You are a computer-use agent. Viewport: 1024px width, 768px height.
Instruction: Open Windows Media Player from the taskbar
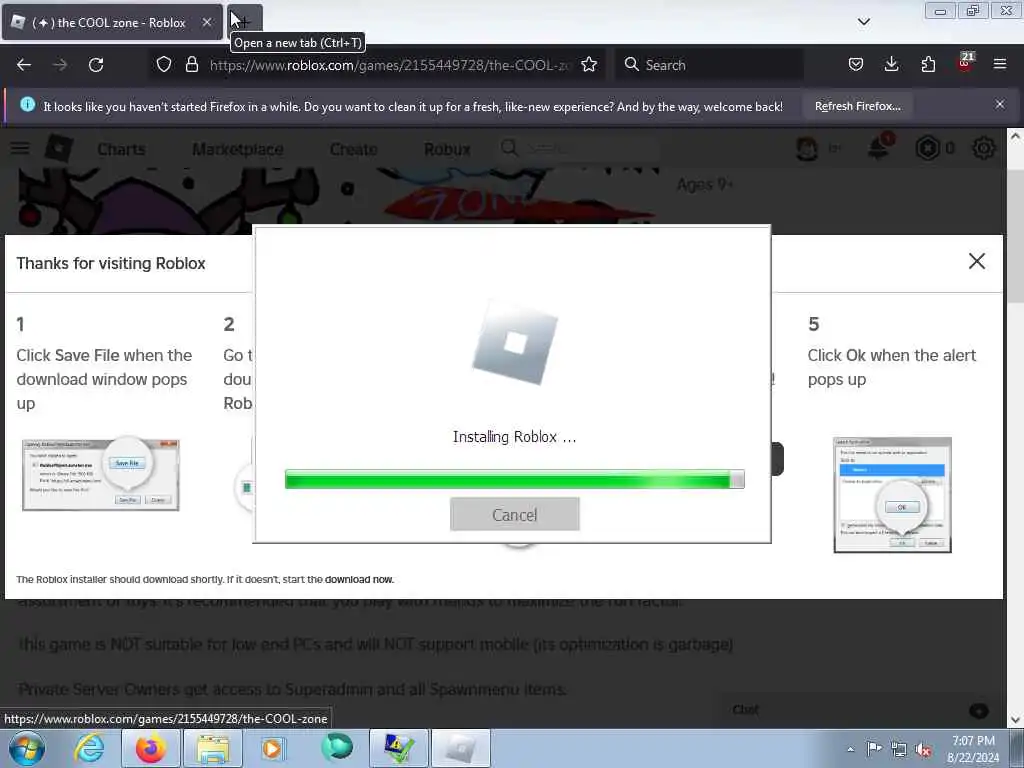tap(273, 748)
